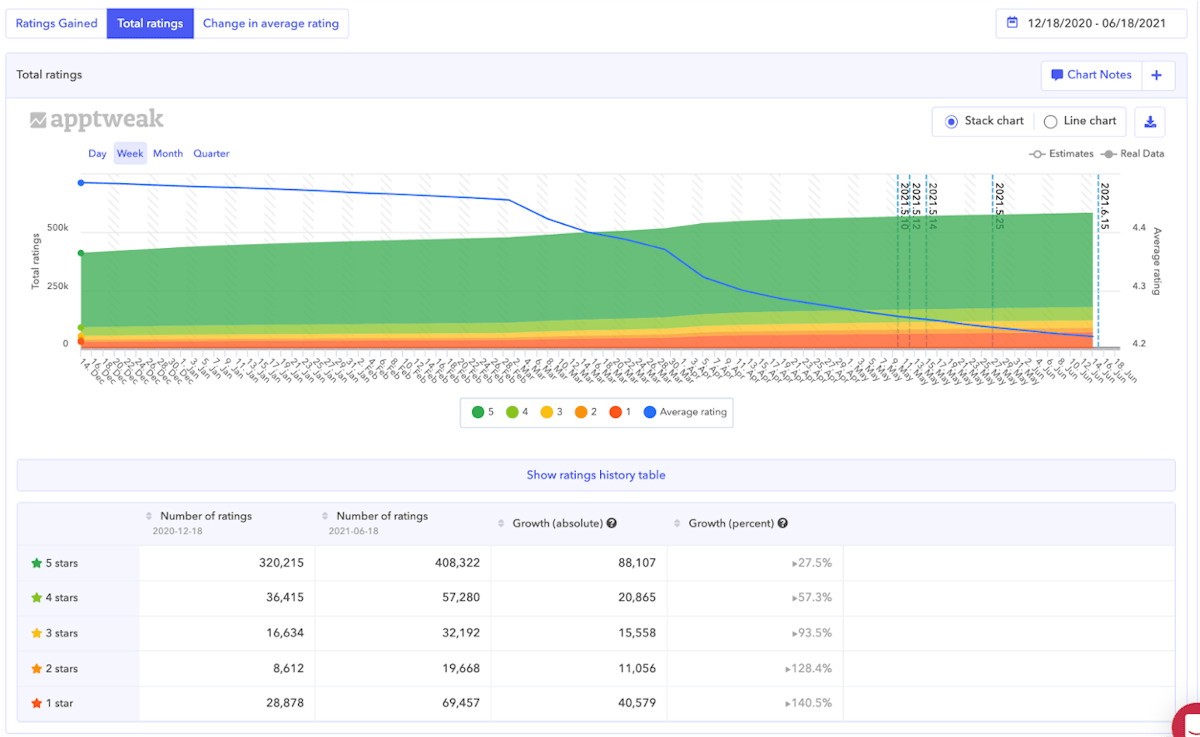
Task: Toggle the green 5 legend color swatch
Action: point(478,411)
